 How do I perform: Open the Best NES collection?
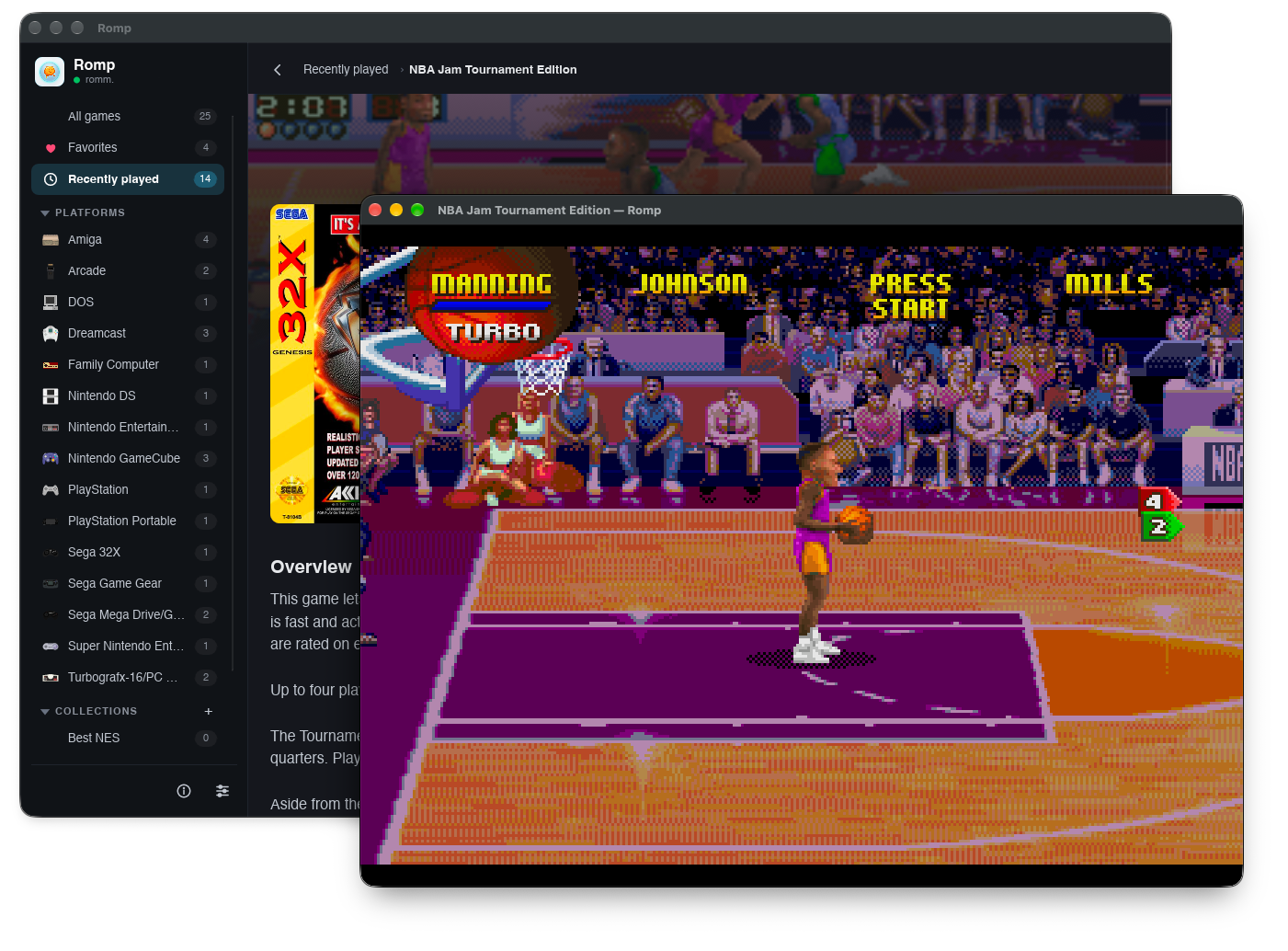coord(128,739)
